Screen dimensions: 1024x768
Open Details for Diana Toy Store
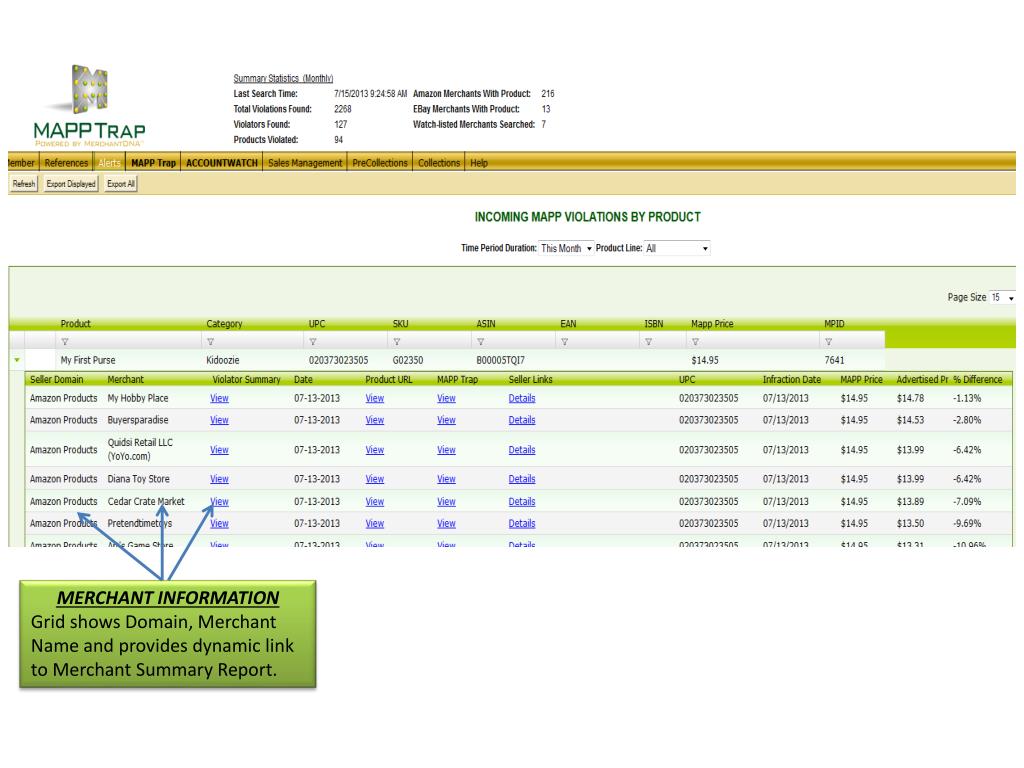point(522,479)
